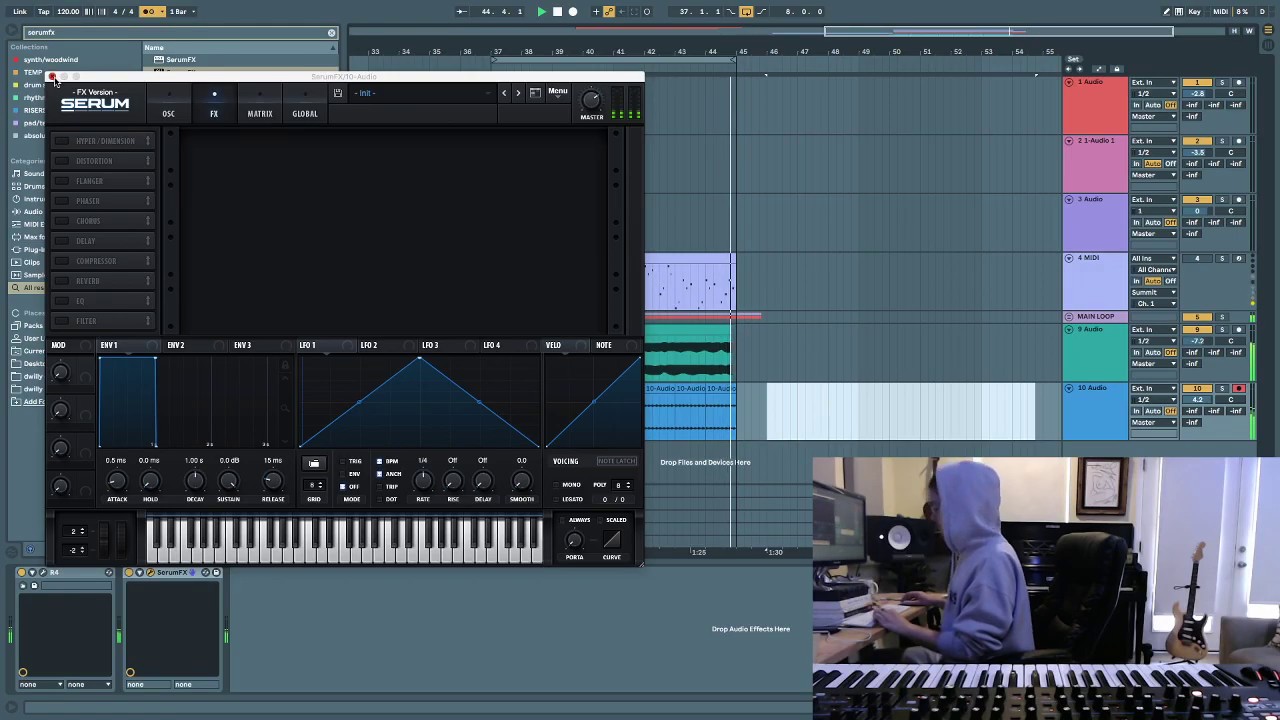Screen dimensions: 1280x720
Task: Open the Serum Menu button
Action: click(557, 92)
